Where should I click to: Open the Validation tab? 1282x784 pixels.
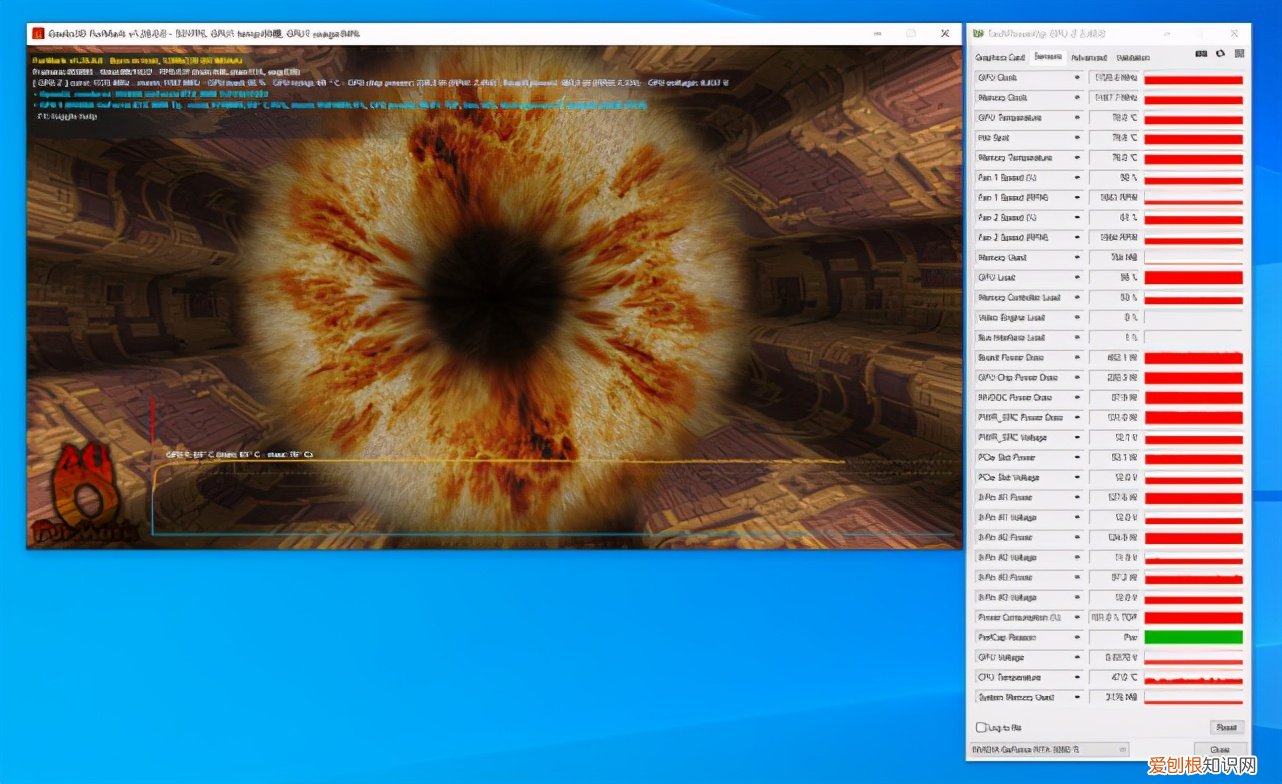(1133, 58)
